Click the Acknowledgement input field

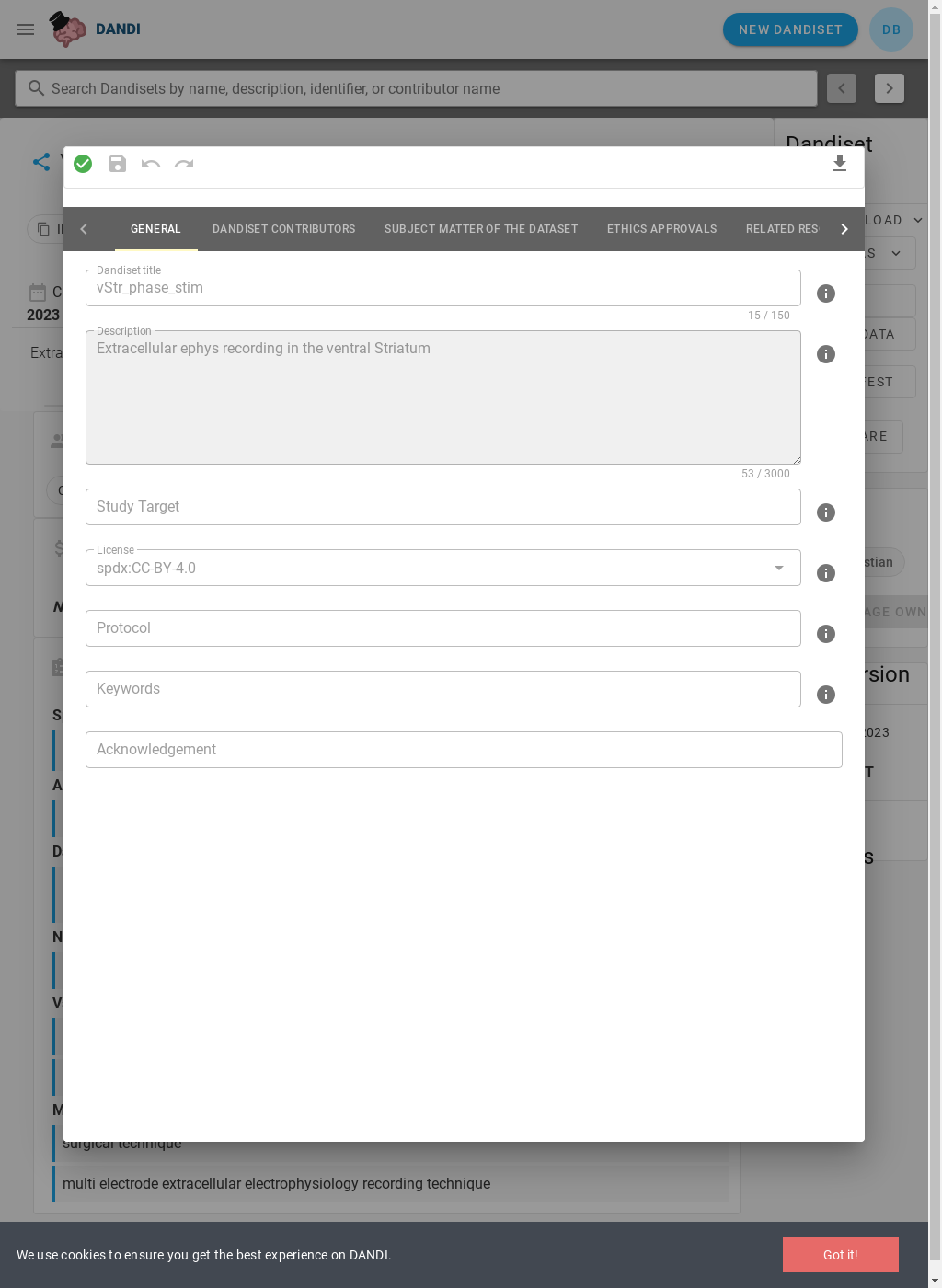(464, 750)
